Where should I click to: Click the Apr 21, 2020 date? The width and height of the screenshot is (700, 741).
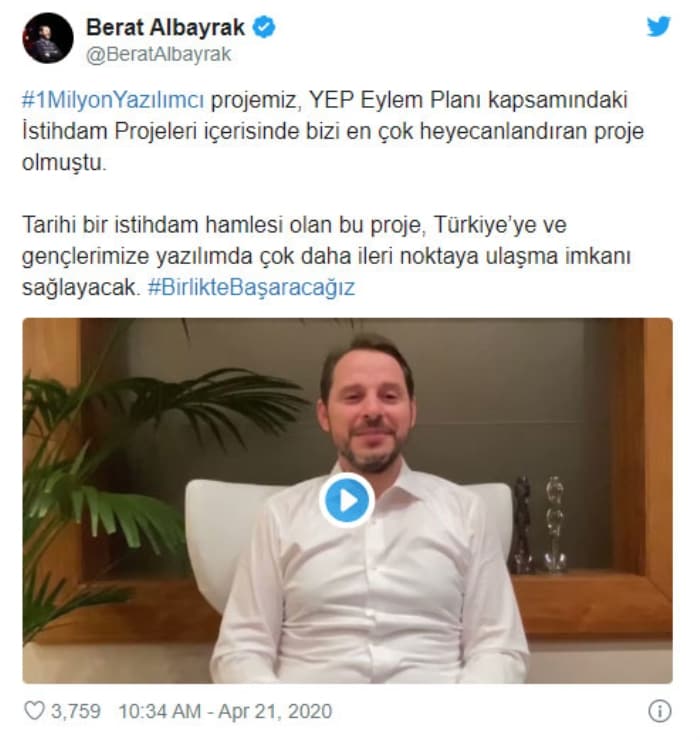pos(275,711)
